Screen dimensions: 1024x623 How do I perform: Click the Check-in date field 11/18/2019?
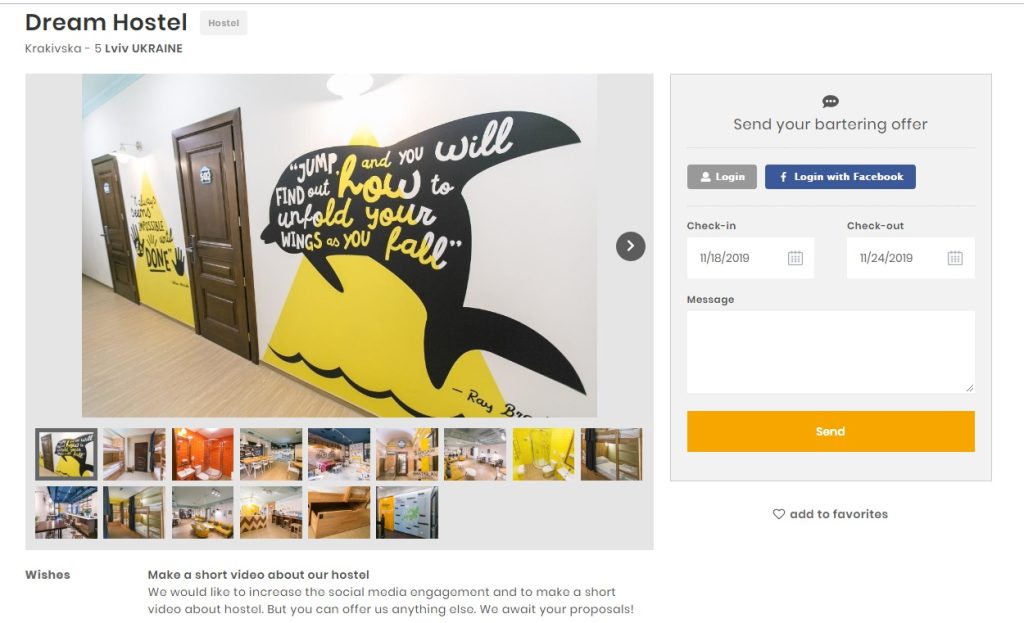[750, 258]
